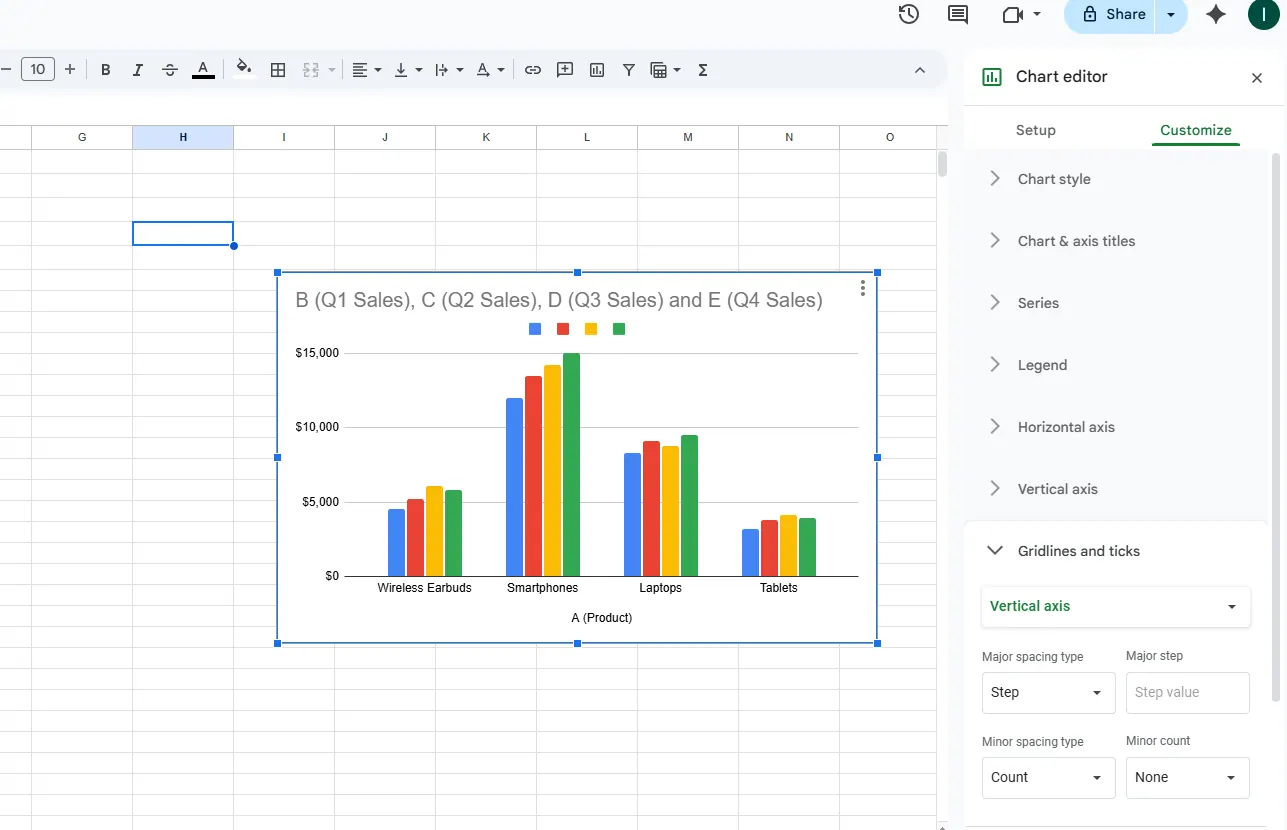Toggle bold formatting in the toolbar
Image resolution: width=1287 pixels, height=830 pixels.
[x=106, y=70]
